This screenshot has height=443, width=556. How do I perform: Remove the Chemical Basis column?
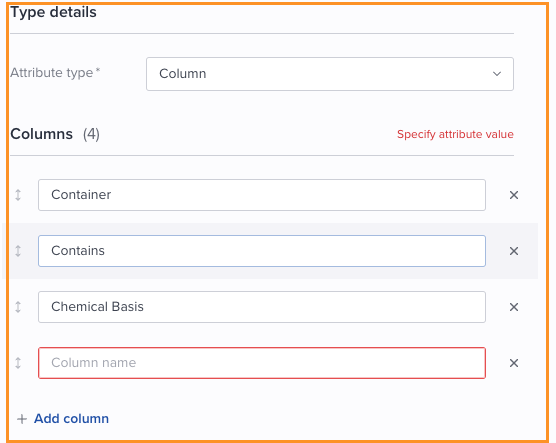coord(514,307)
